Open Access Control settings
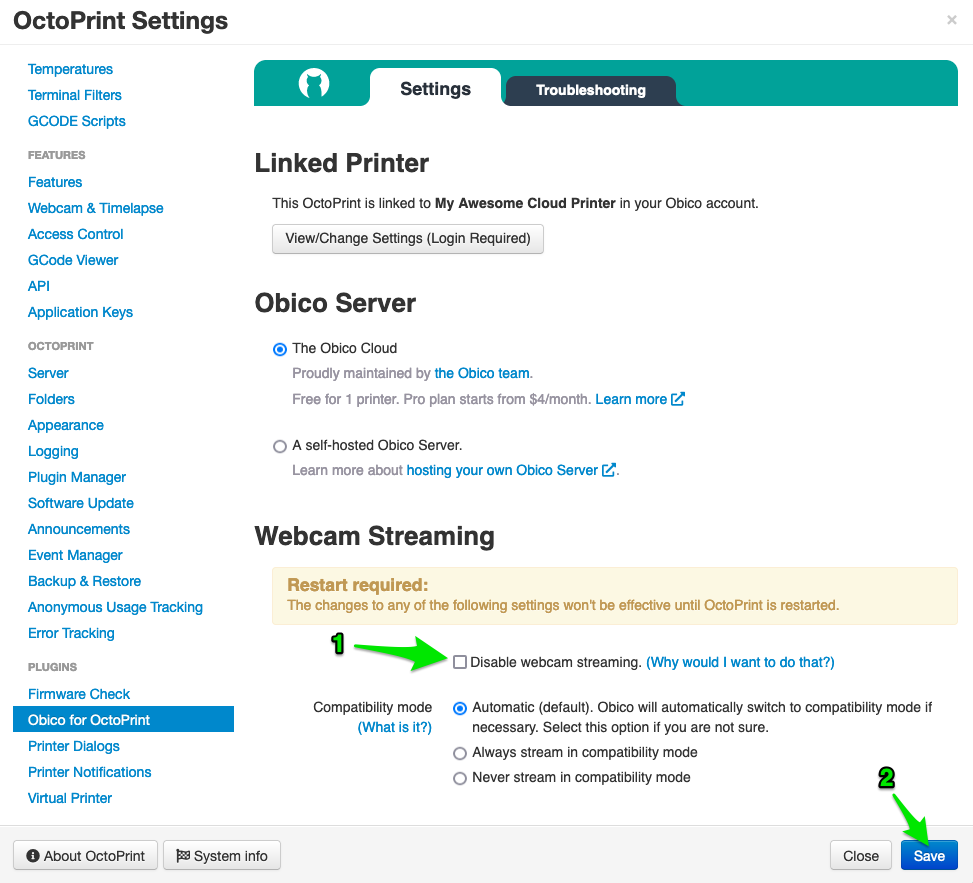Screen dimensions: 973x883 [76, 234]
